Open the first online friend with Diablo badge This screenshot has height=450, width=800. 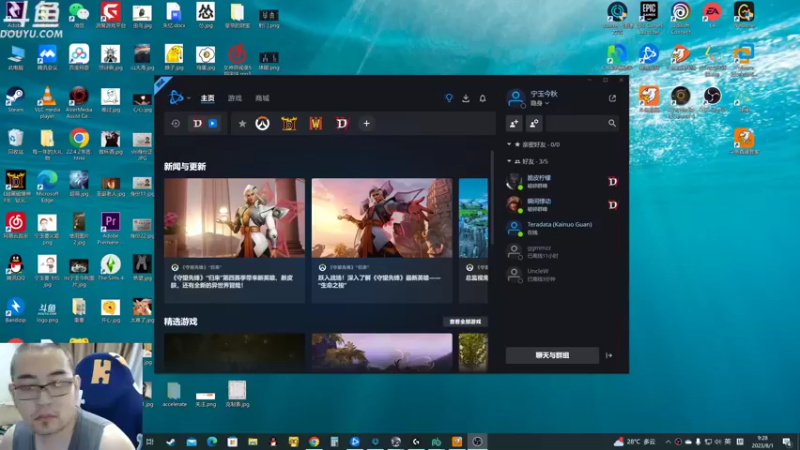(562, 182)
